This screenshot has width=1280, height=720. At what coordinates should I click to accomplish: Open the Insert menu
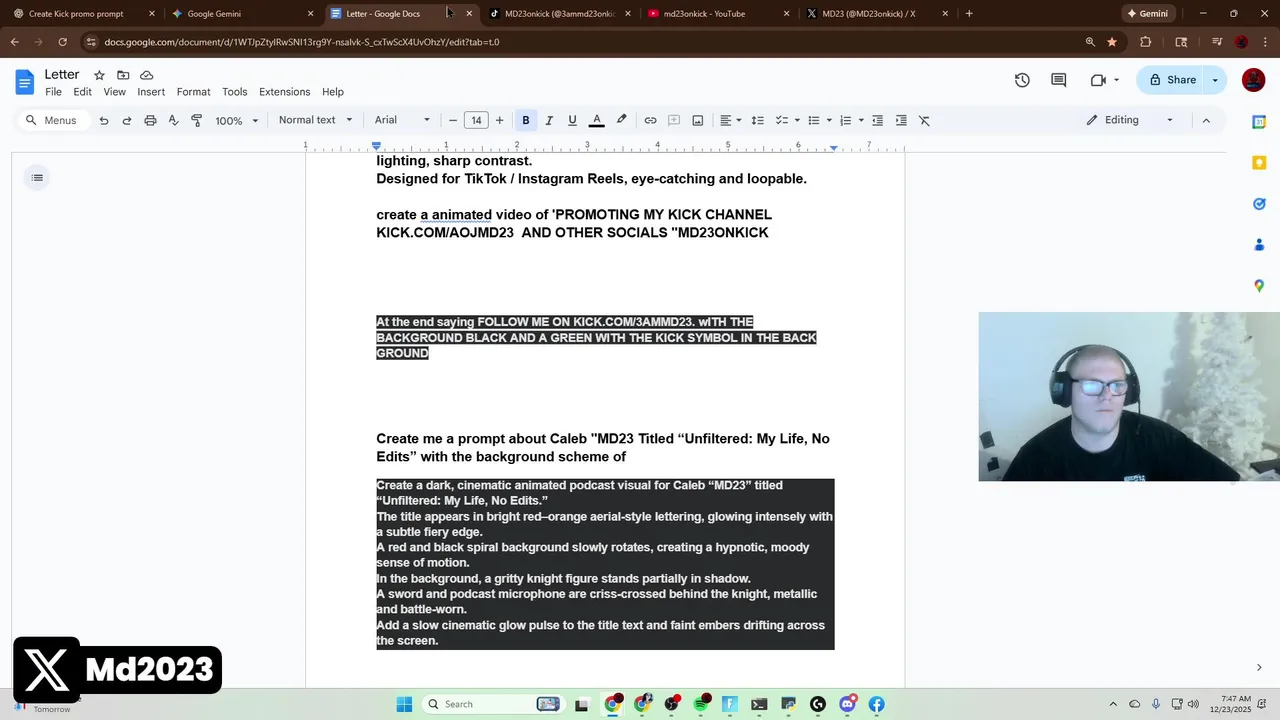point(151,92)
